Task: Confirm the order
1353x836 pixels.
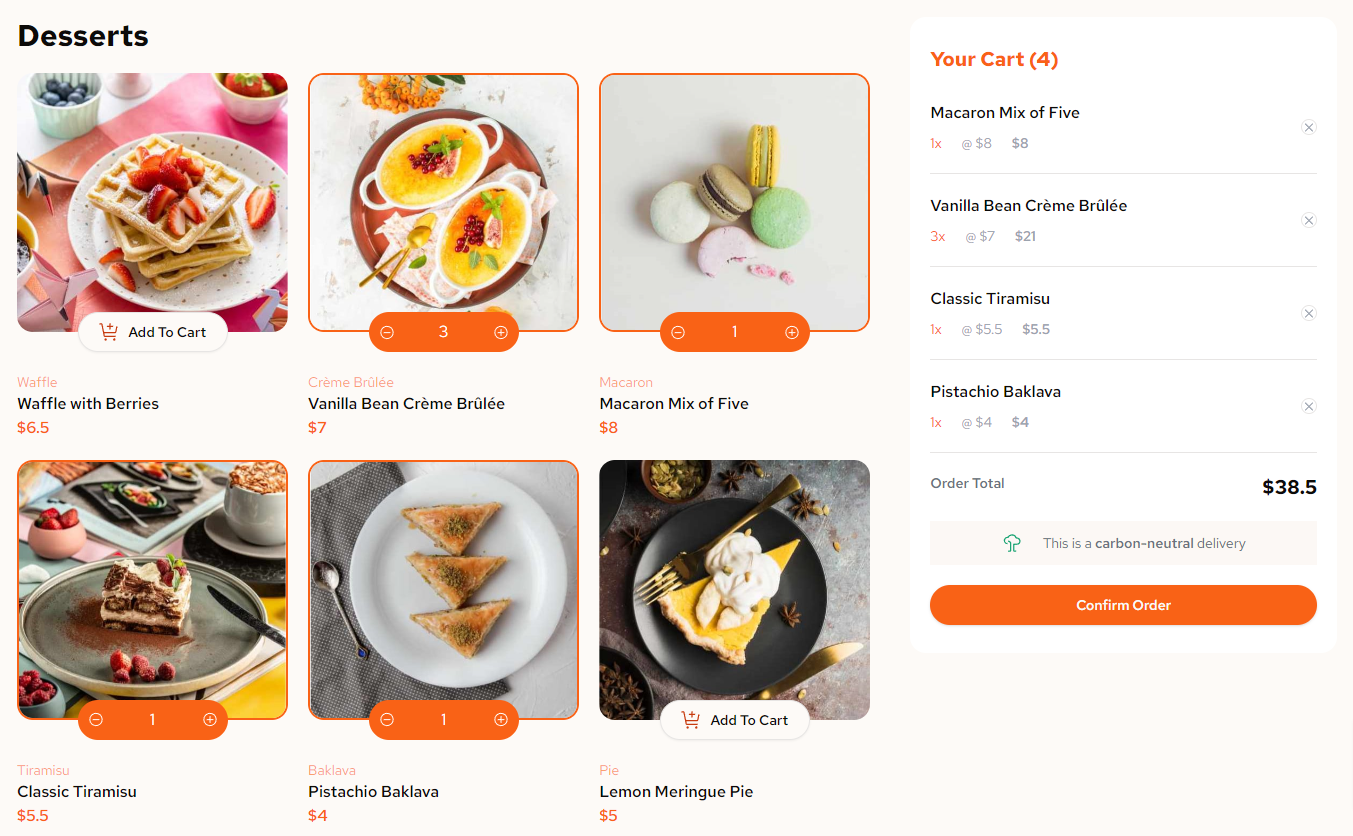Action: [1123, 605]
